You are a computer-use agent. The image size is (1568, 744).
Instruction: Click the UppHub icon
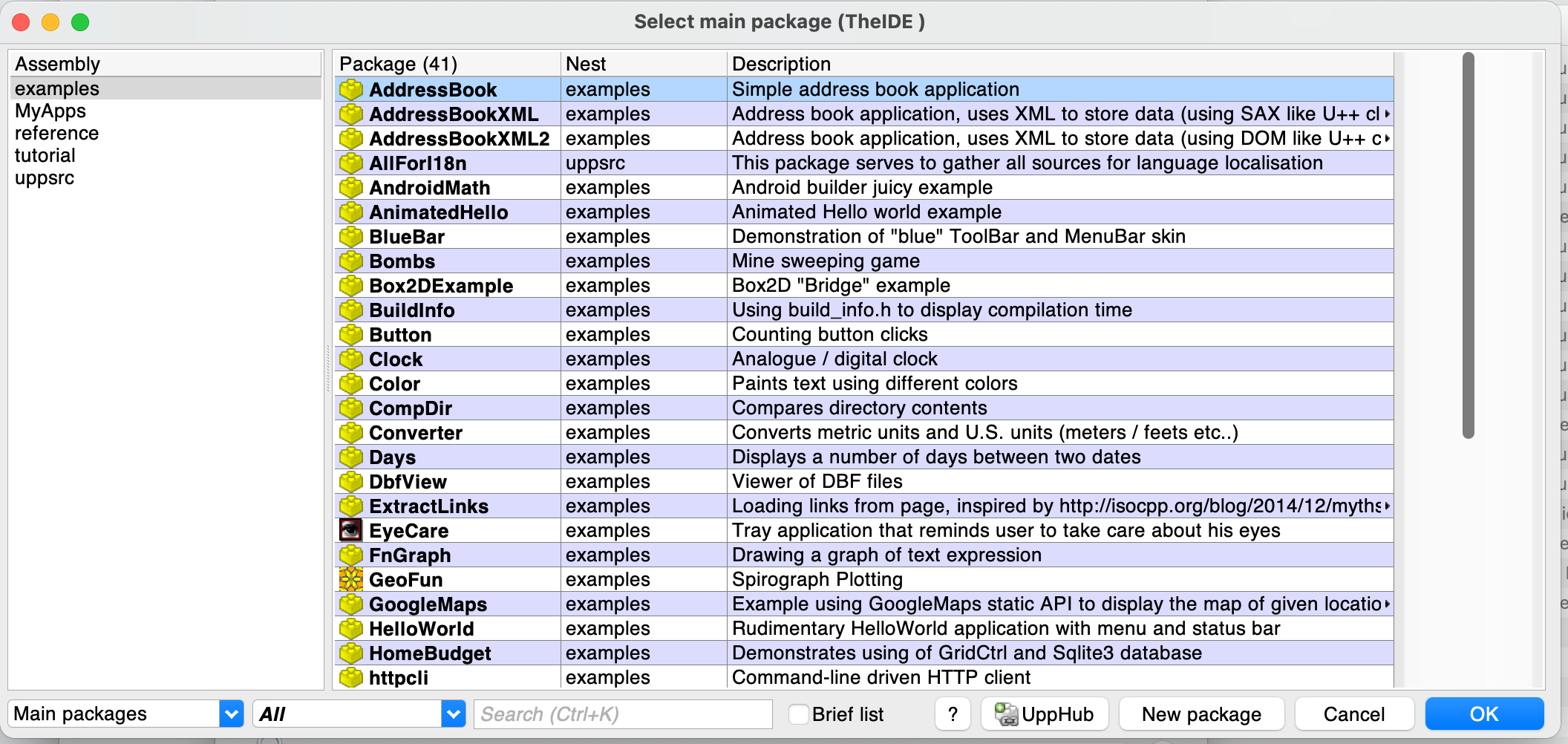point(1006,714)
